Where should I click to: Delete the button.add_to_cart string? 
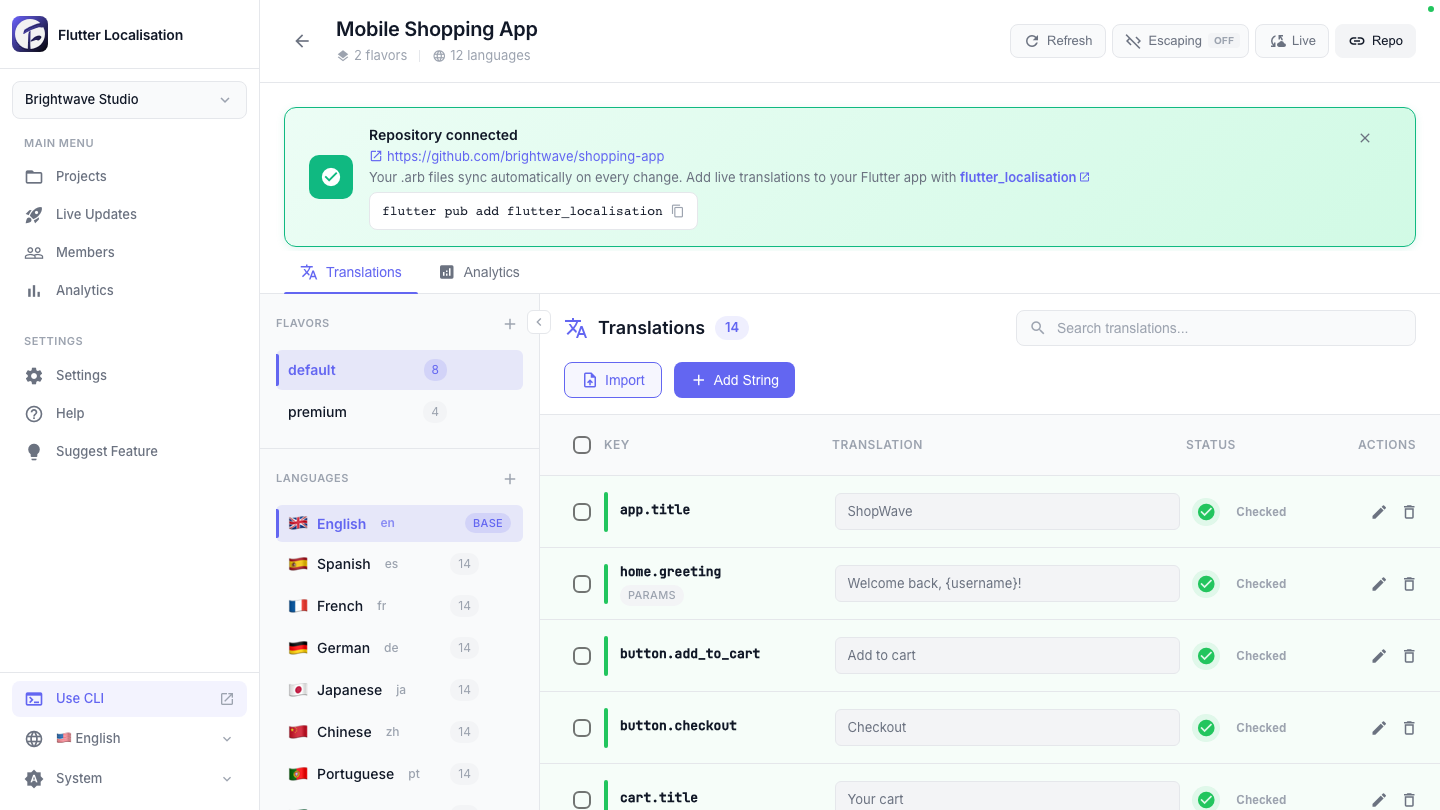1409,656
